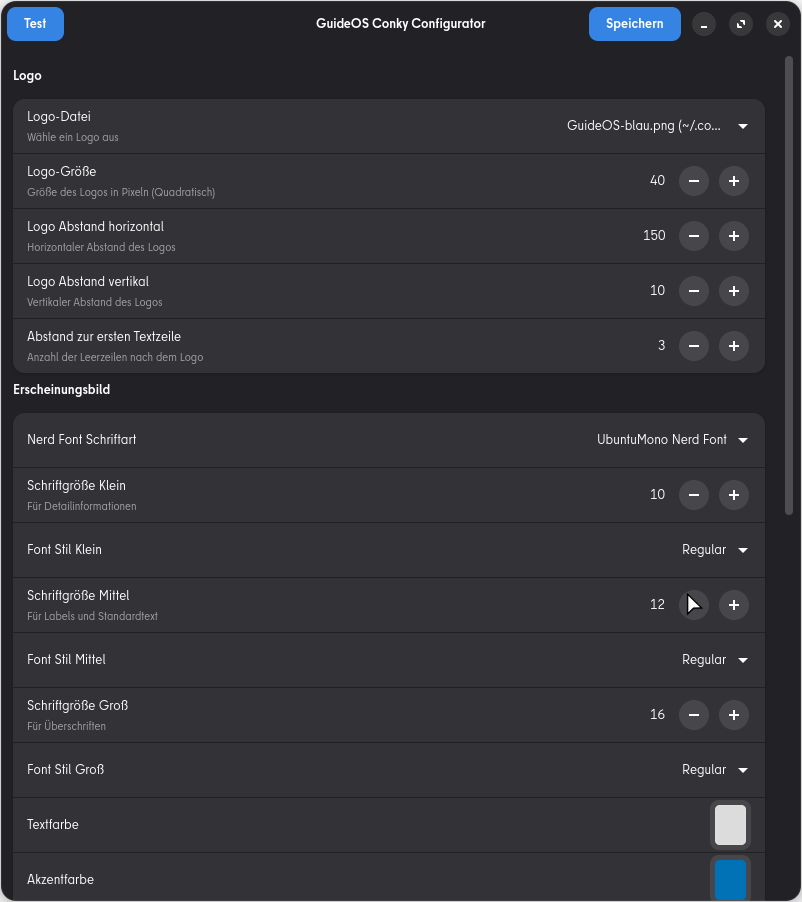Viewport: 802px width, 902px height.
Task: Click the Test button
Action: (35, 24)
